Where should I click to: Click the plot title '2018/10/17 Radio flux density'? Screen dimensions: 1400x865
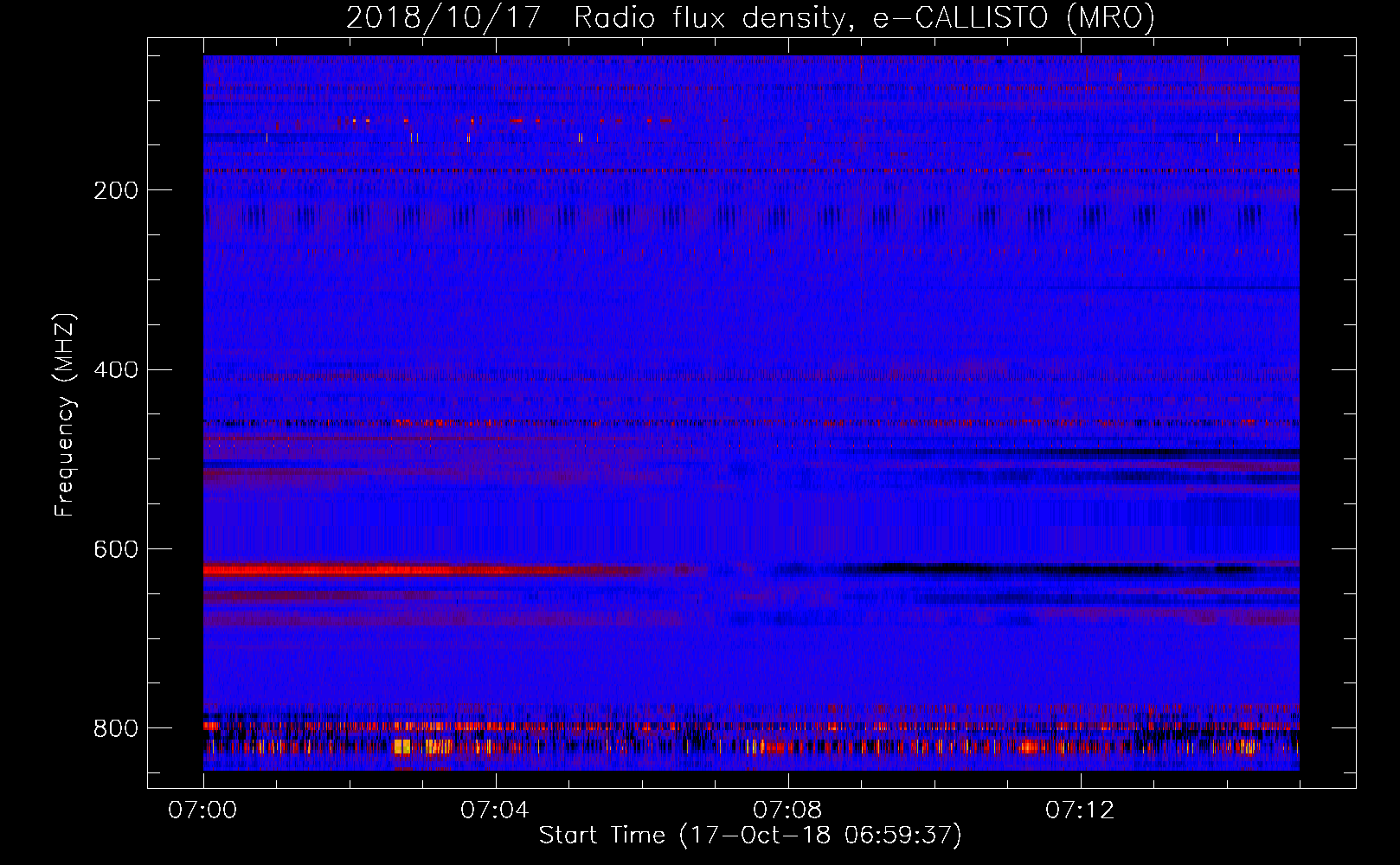[750, 17]
